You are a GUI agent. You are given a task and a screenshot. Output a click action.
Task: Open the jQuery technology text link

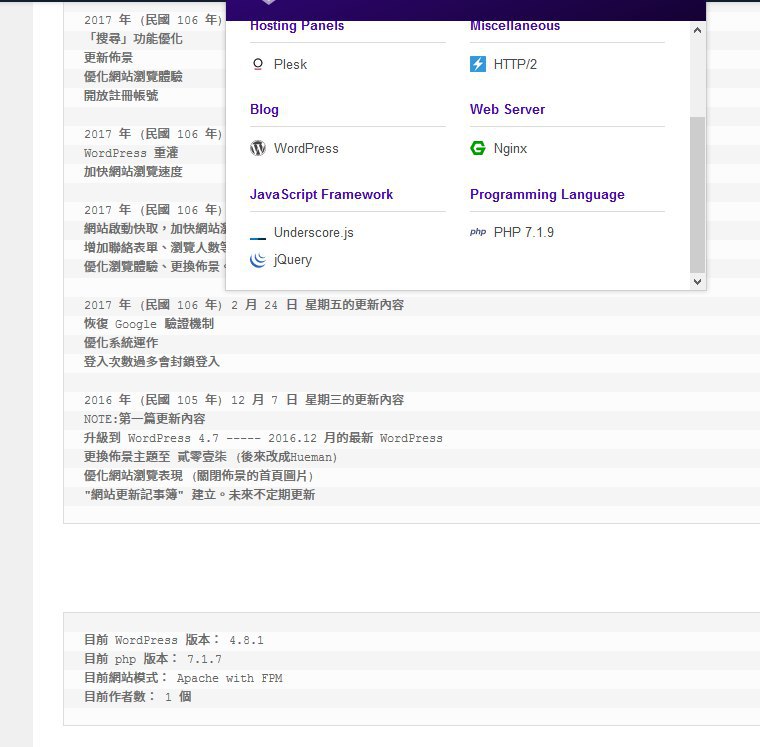click(293, 260)
